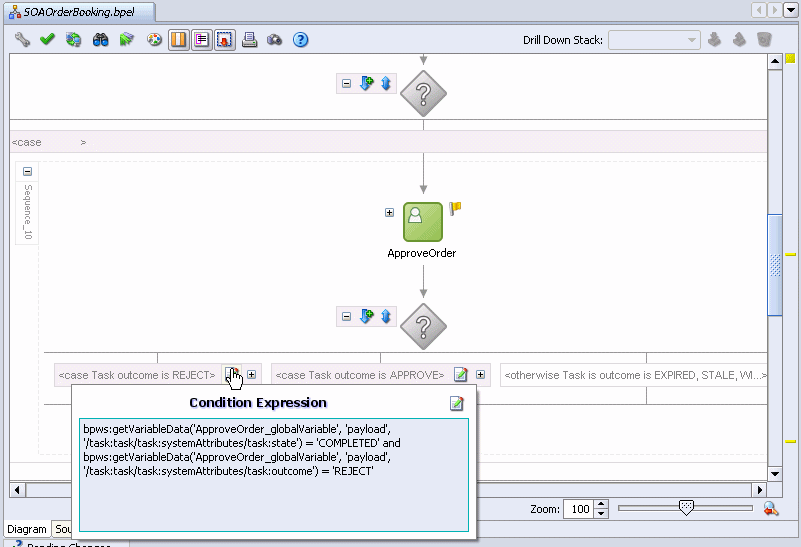This screenshot has height=547, width=801.
Task: Click edit condition icon on APPROVE case
Action: click(461, 374)
